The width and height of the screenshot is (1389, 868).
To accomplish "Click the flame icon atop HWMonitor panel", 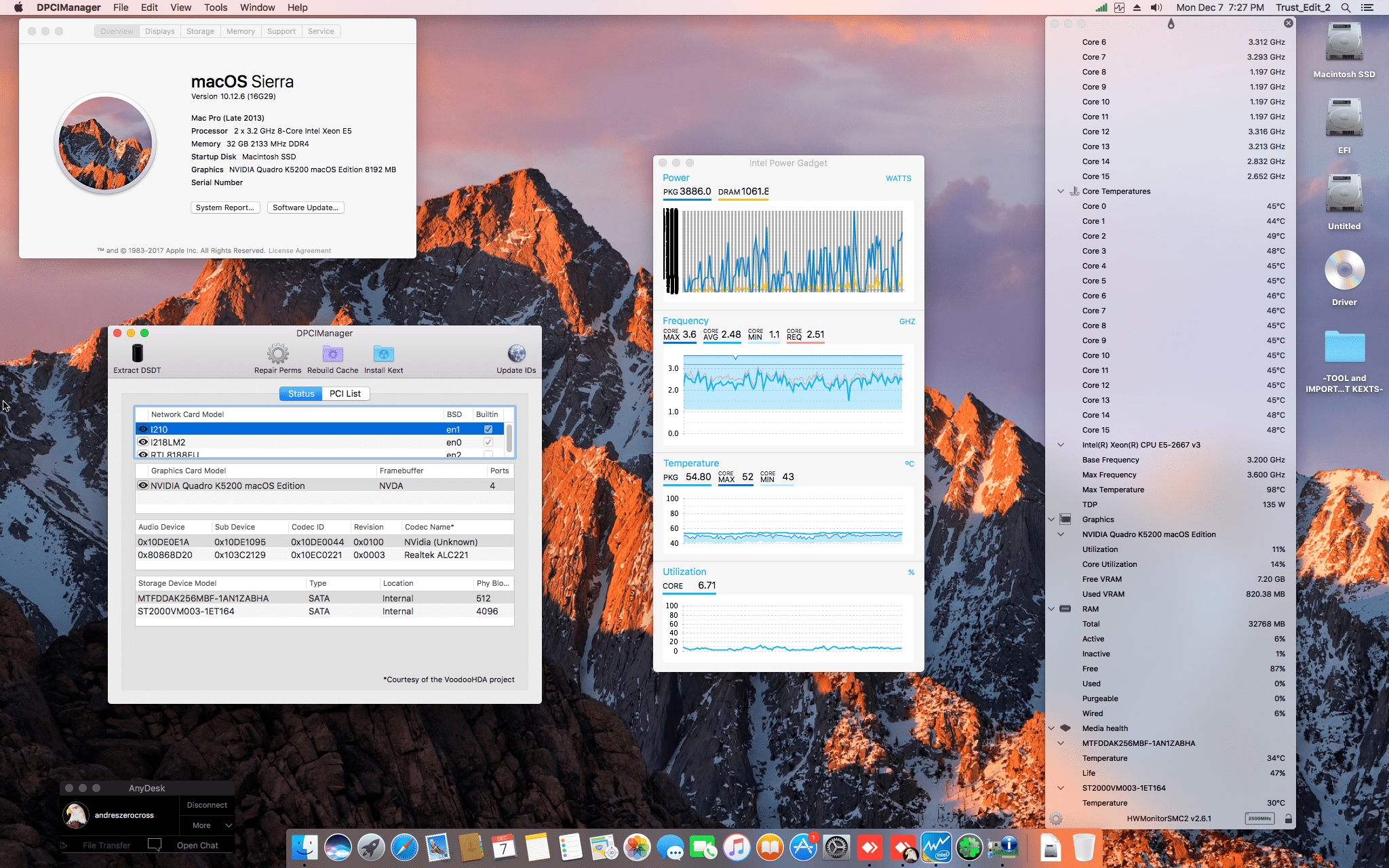I will (1171, 24).
